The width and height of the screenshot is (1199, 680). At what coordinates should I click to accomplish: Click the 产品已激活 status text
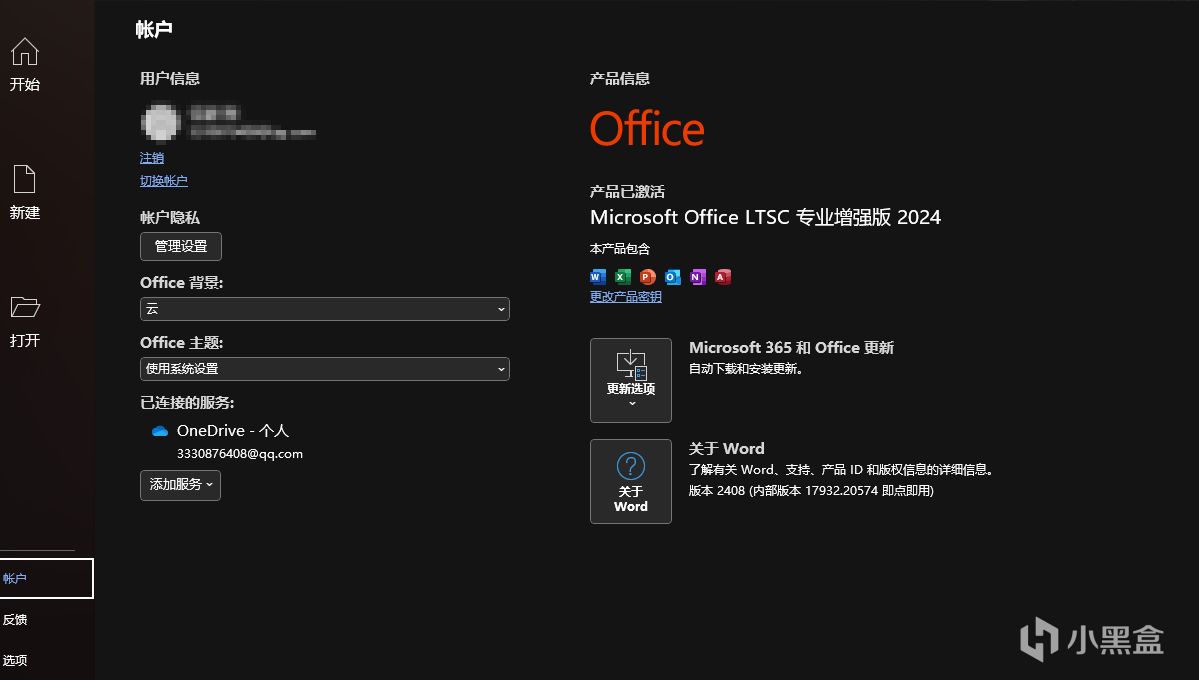[627, 191]
